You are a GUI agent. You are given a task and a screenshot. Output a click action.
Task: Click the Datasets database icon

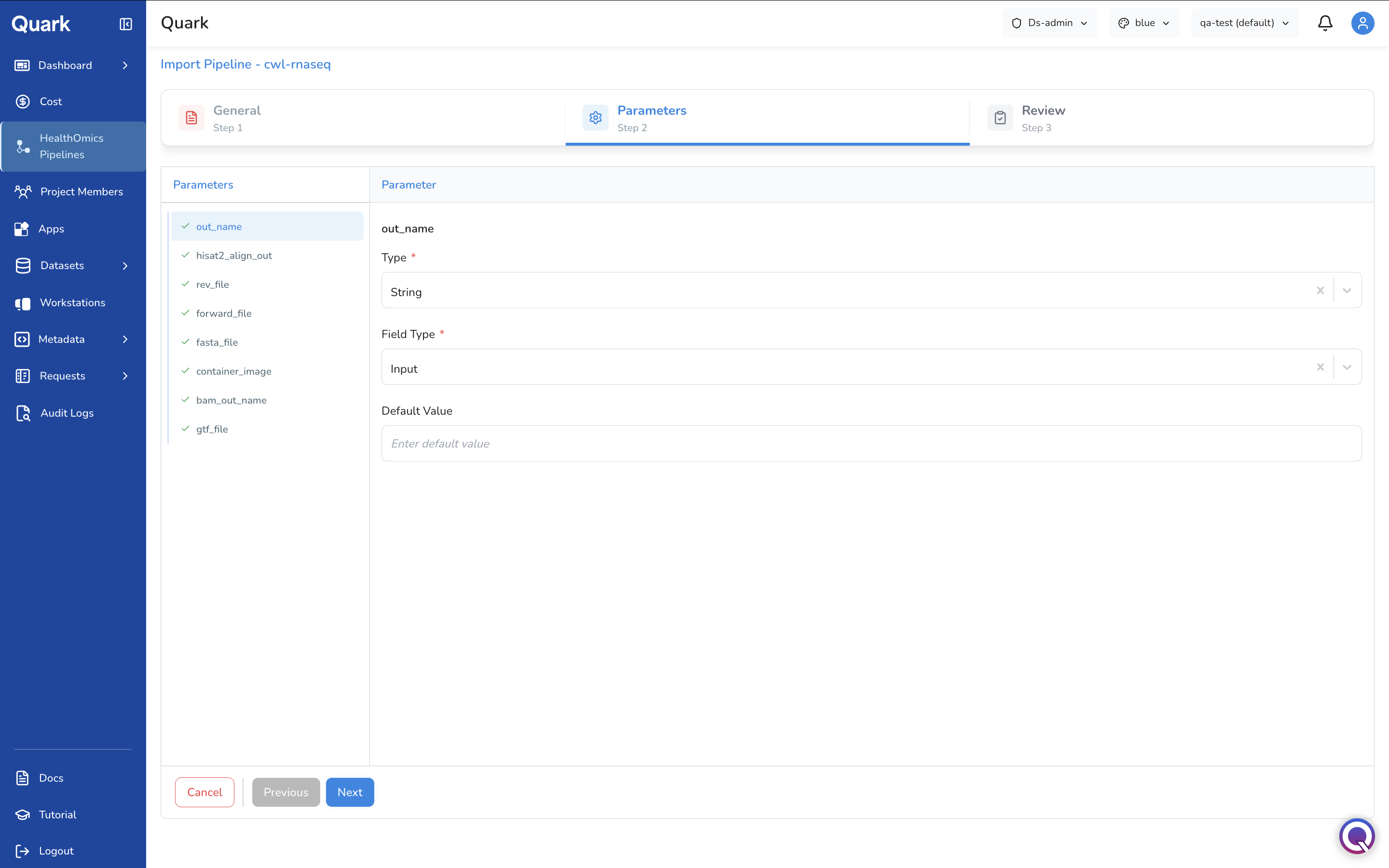[23, 265]
